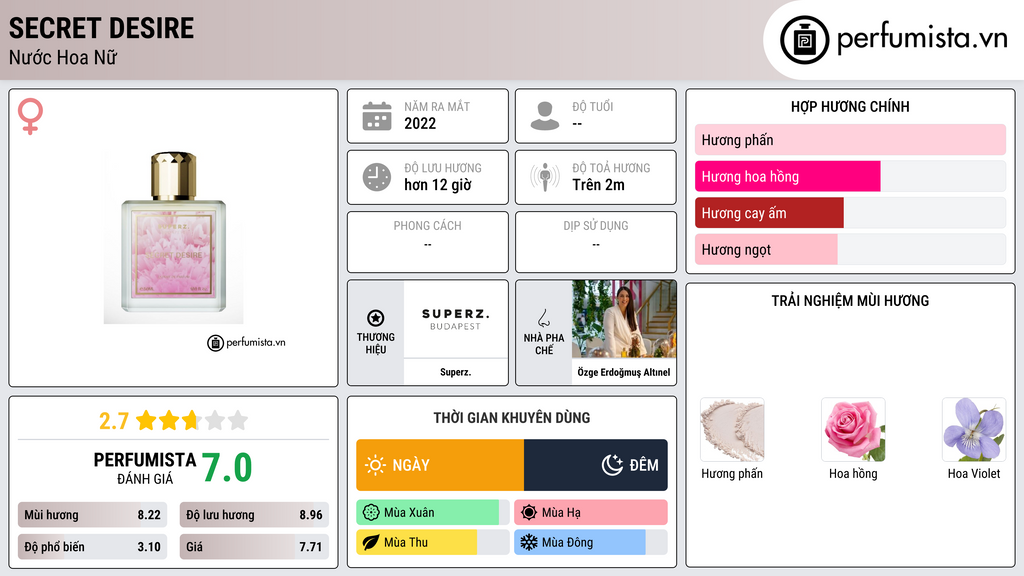
Task: Click the calendar icon beside Năm ra mắt
Action: point(377,116)
